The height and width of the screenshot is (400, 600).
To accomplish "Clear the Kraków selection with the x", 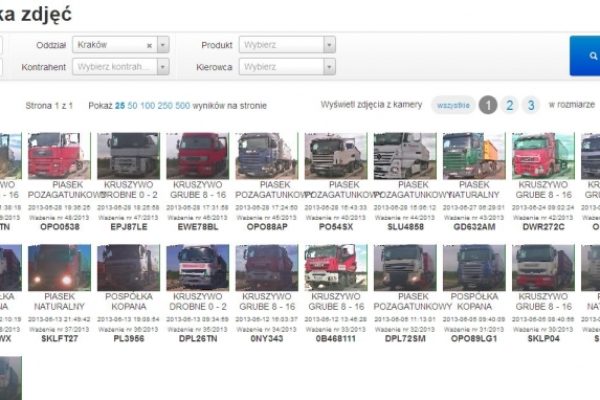I will pos(149,46).
